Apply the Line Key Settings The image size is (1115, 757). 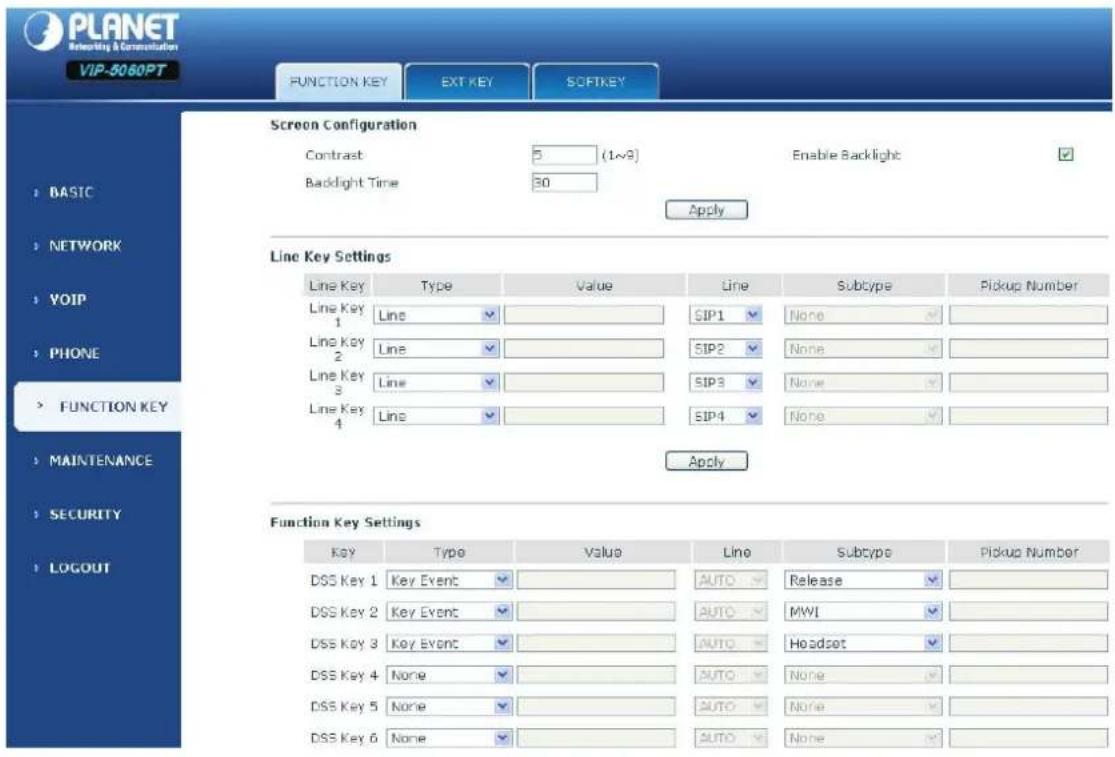tap(706, 461)
